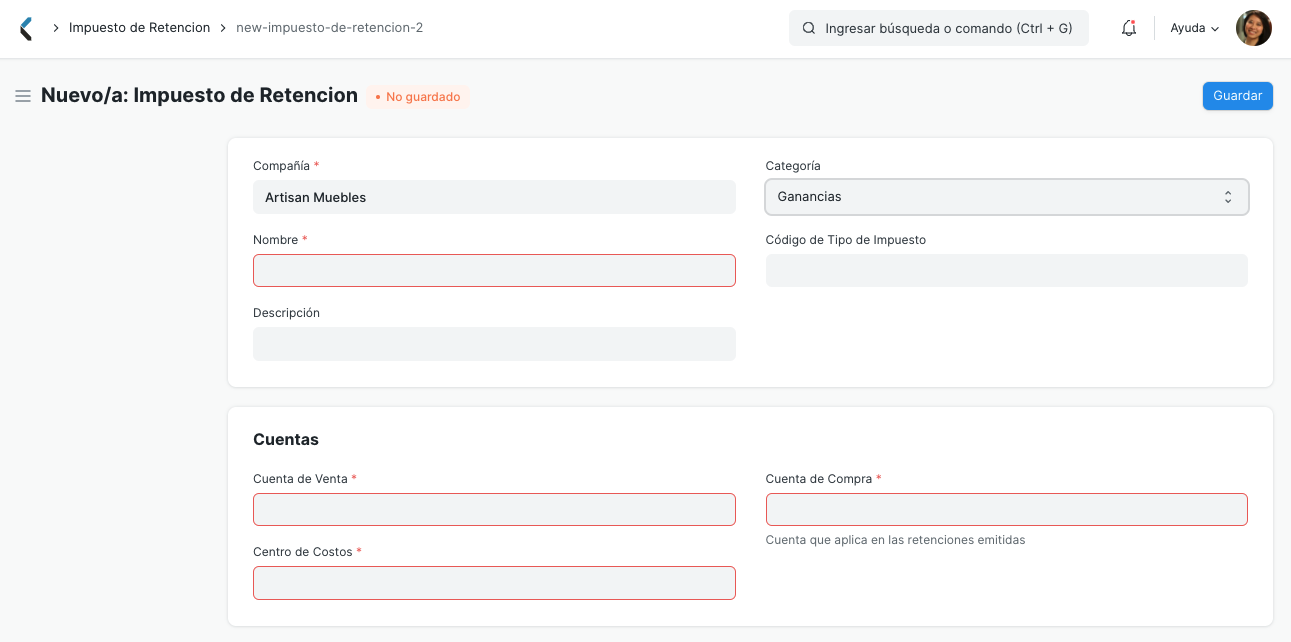
Task: Click the No guardado status badge
Action: (x=418, y=97)
